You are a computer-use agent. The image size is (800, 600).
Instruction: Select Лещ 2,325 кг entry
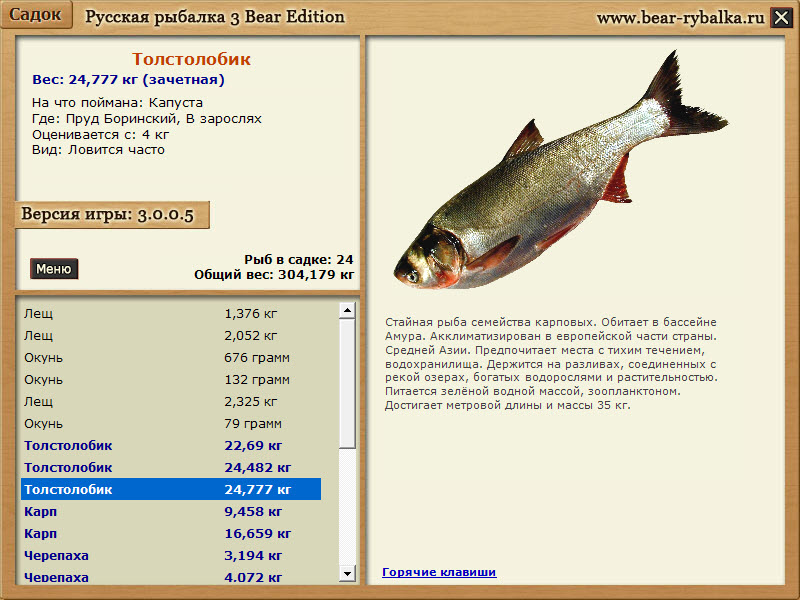pyautogui.click(x=170, y=402)
